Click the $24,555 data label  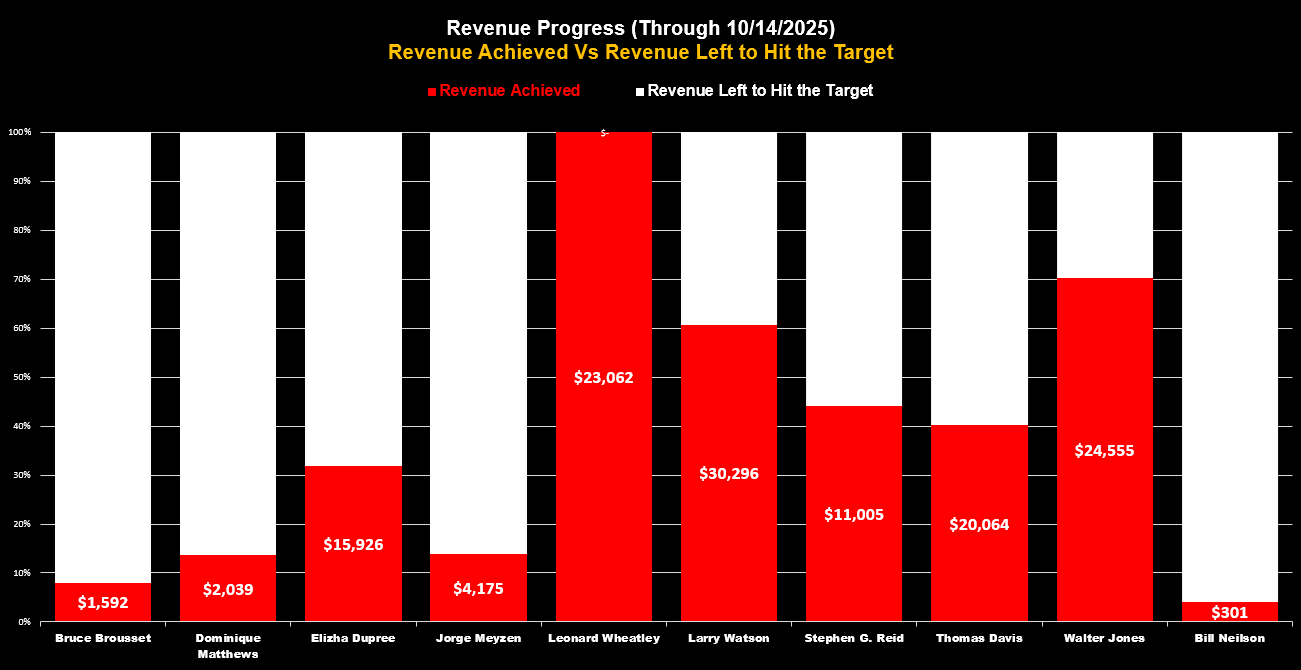point(1104,450)
